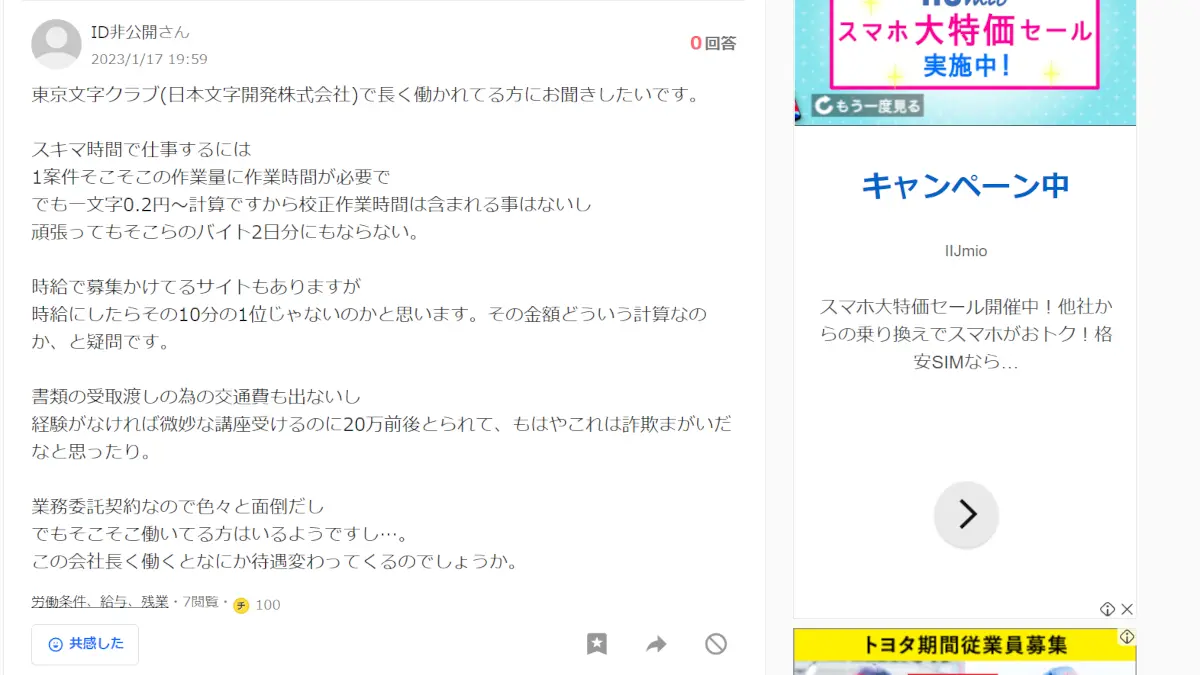The height and width of the screenshot is (675, 1200).
Task: Open the スマホ大特価セール開催中 ad description
Action: tap(966, 334)
